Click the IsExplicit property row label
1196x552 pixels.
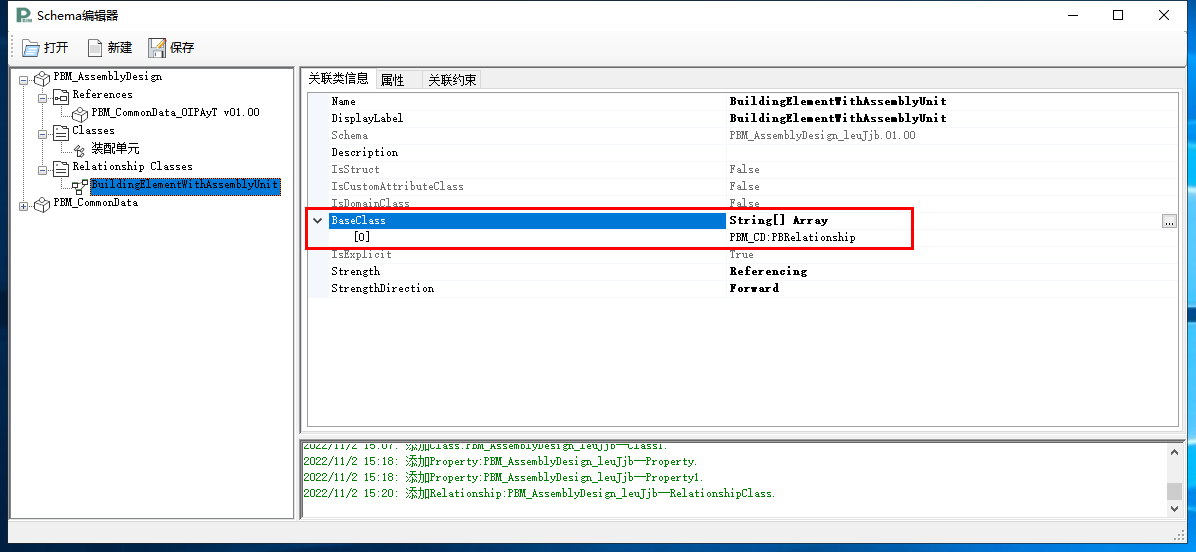[361, 255]
